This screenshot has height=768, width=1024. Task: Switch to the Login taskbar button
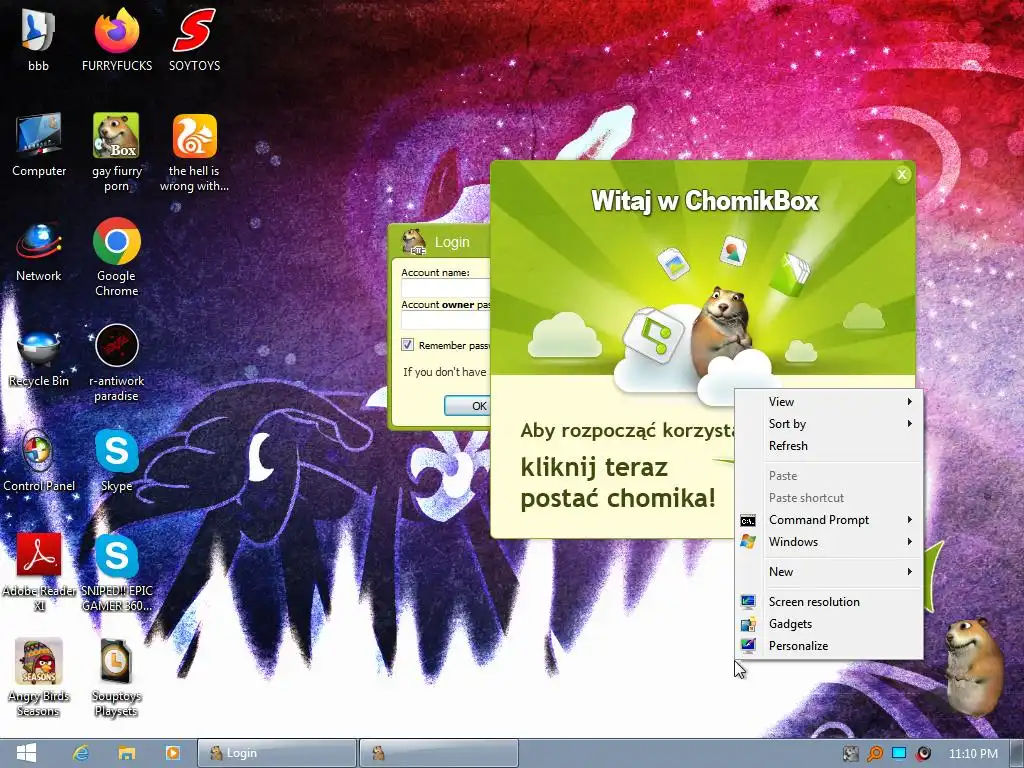[278, 753]
